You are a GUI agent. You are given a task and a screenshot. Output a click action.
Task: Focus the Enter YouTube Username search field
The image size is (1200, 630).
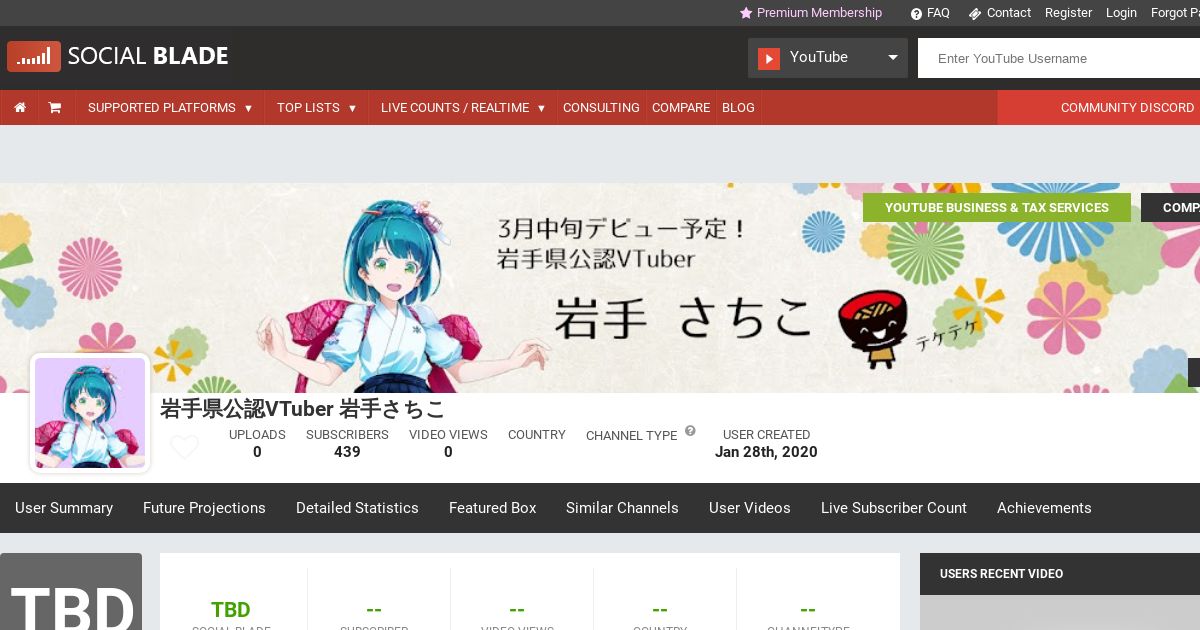click(1059, 58)
